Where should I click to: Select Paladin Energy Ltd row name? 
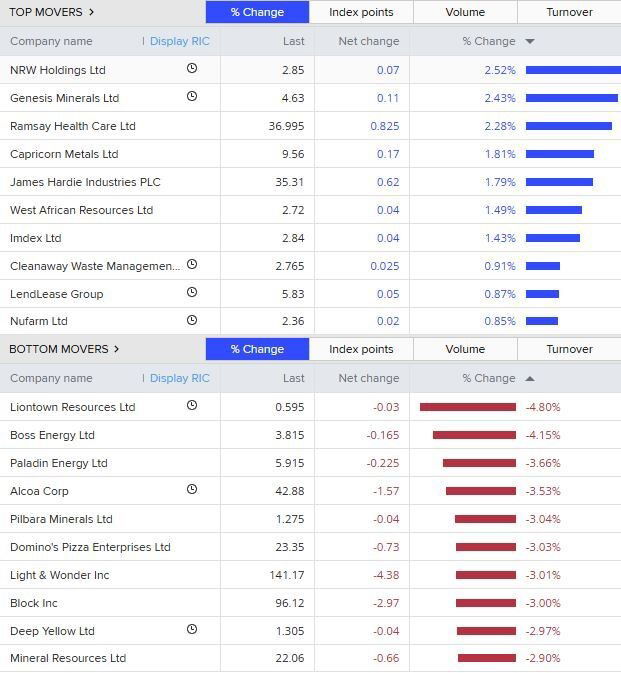(x=59, y=463)
